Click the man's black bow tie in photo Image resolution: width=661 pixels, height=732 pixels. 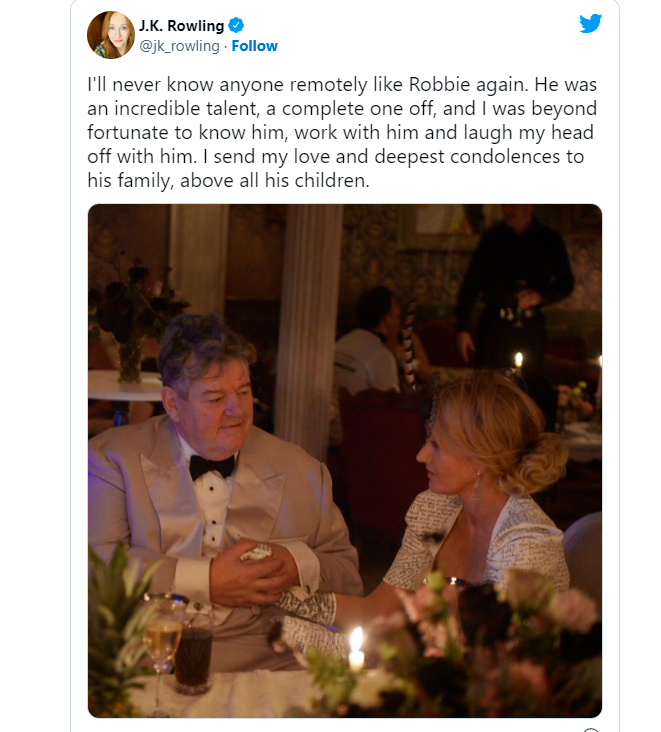point(212,465)
